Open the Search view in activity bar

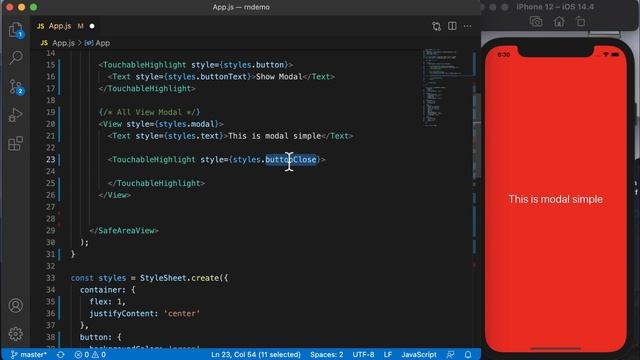(x=16, y=58)
